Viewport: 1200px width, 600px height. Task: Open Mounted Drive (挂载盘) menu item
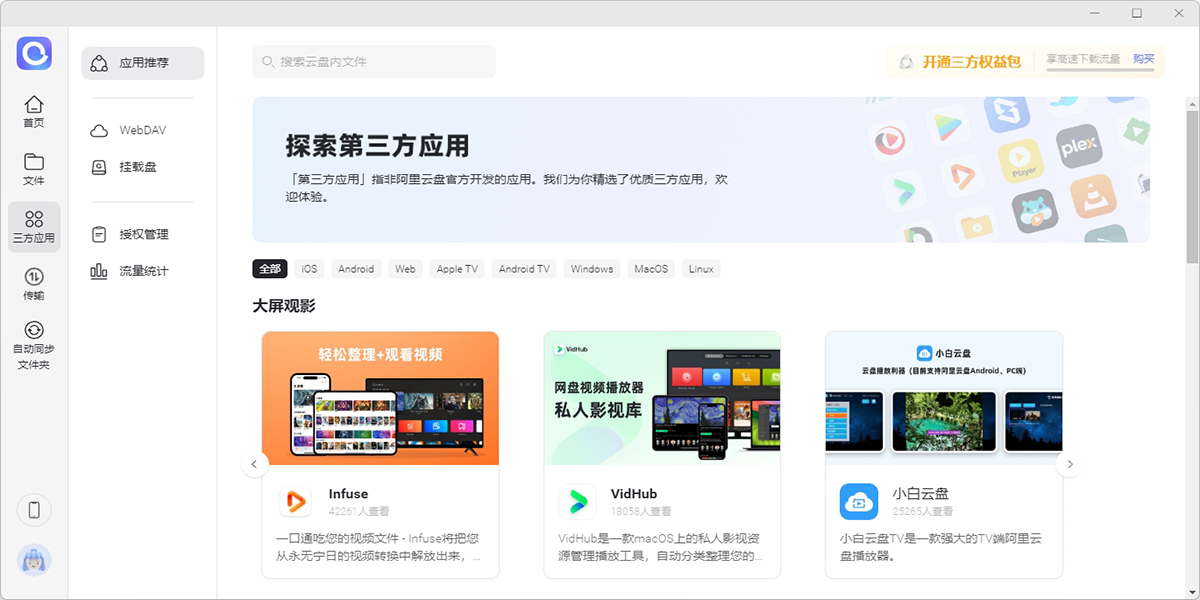click(143, 167)
